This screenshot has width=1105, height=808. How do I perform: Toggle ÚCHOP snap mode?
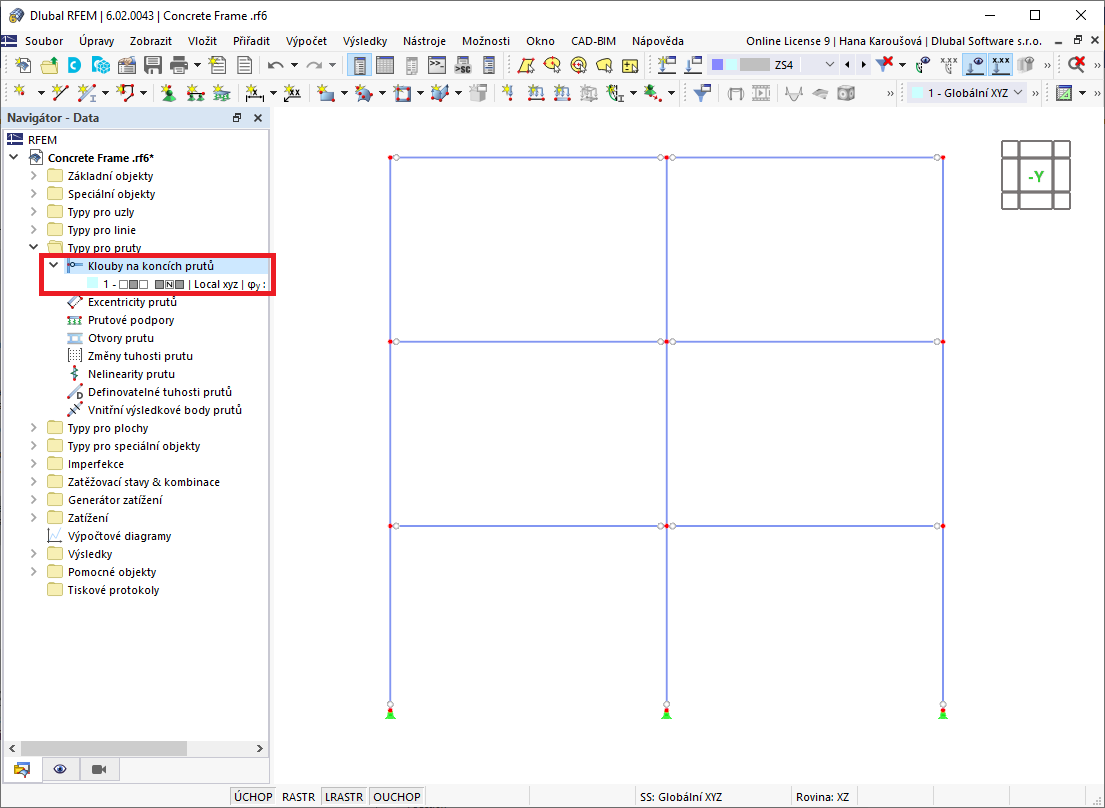click(x=254, y=796)
